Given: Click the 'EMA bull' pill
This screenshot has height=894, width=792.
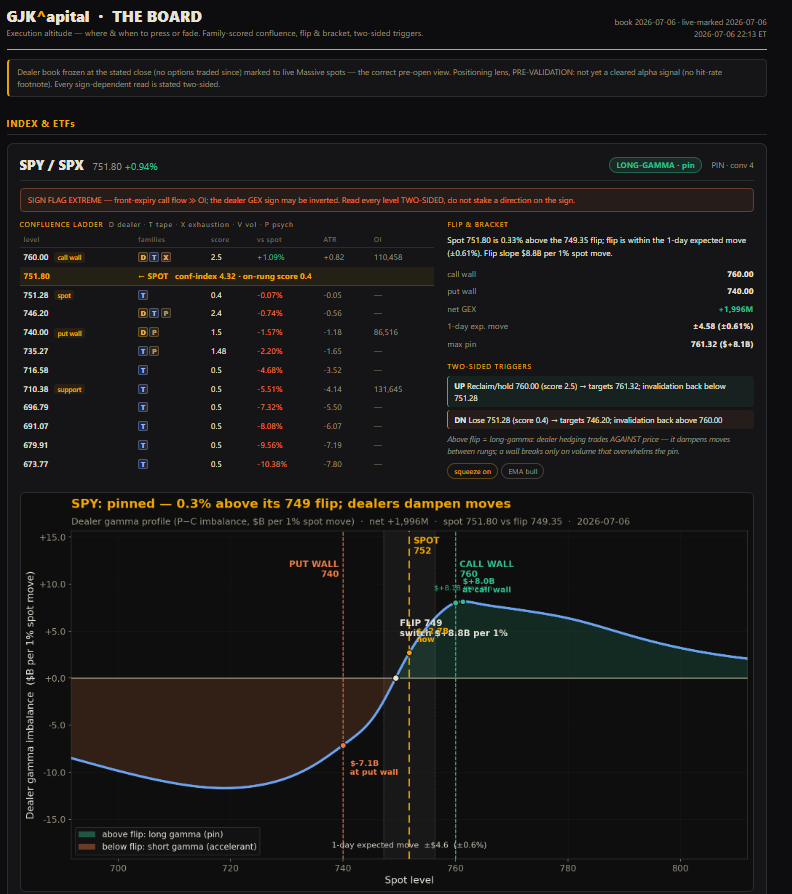Looking at the screenshot, I should (x=522, y=472).
